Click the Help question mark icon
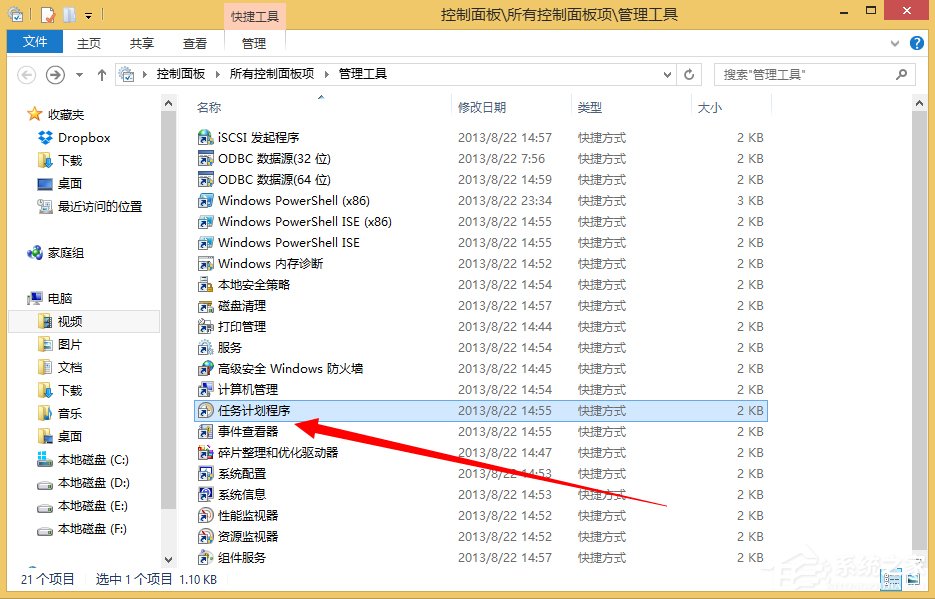 [917, 43]
